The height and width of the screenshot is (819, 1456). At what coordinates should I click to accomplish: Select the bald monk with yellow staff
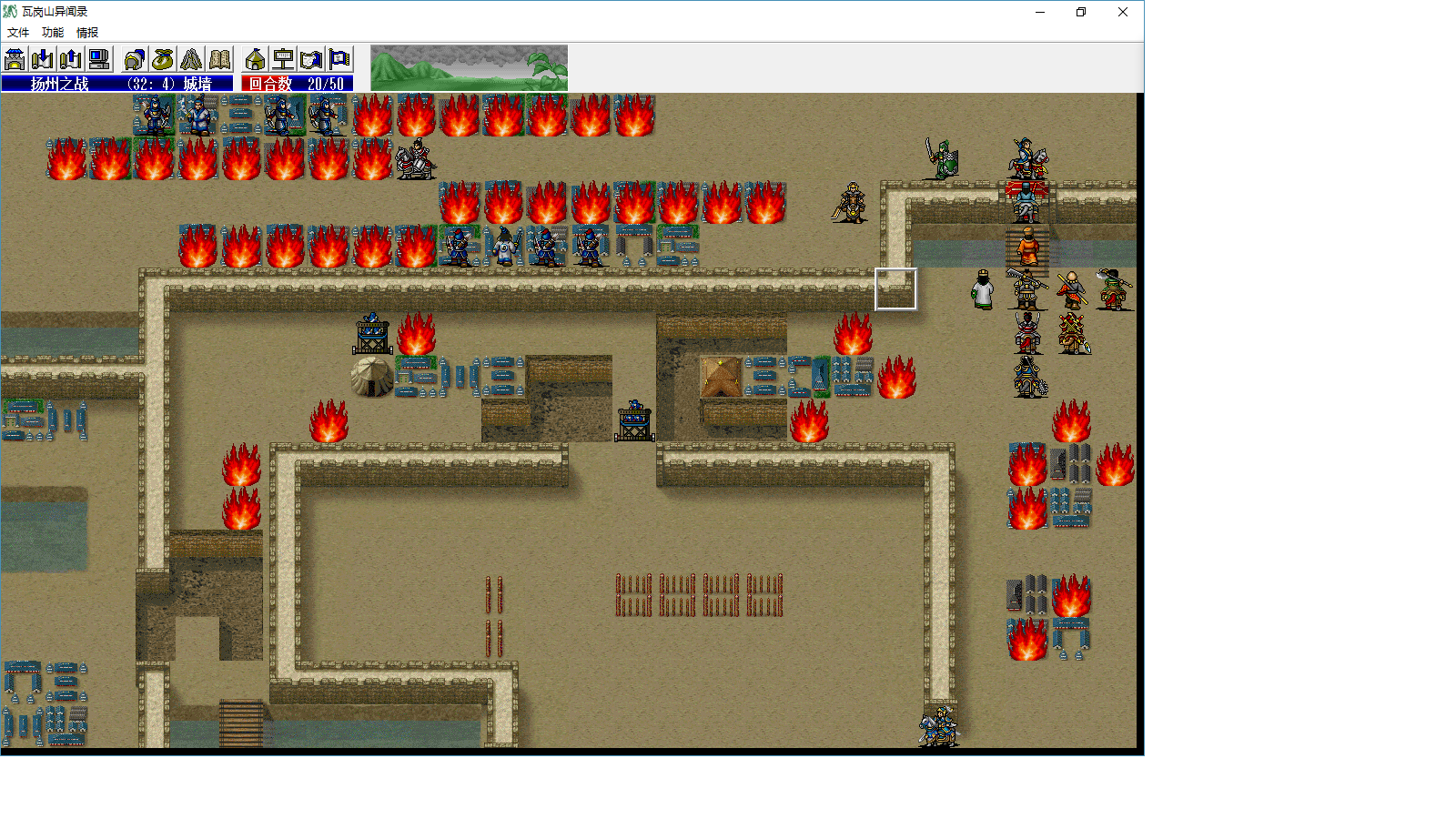point(1072,289)
